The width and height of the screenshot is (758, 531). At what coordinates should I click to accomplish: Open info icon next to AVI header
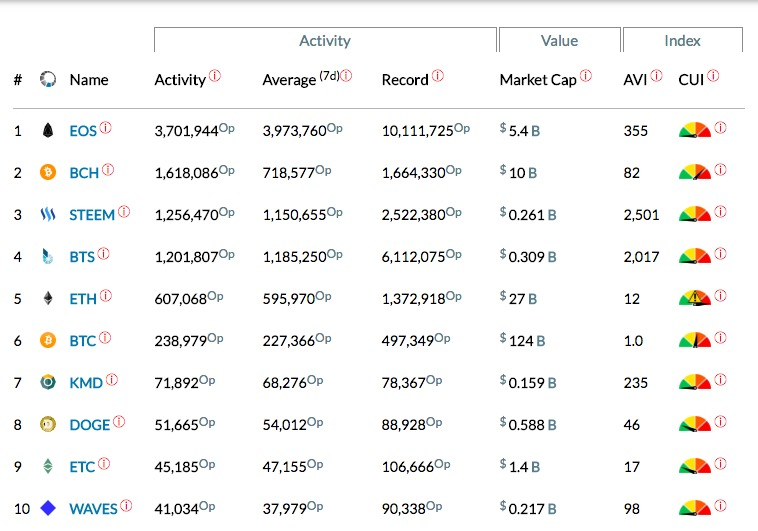coord(656,76)
